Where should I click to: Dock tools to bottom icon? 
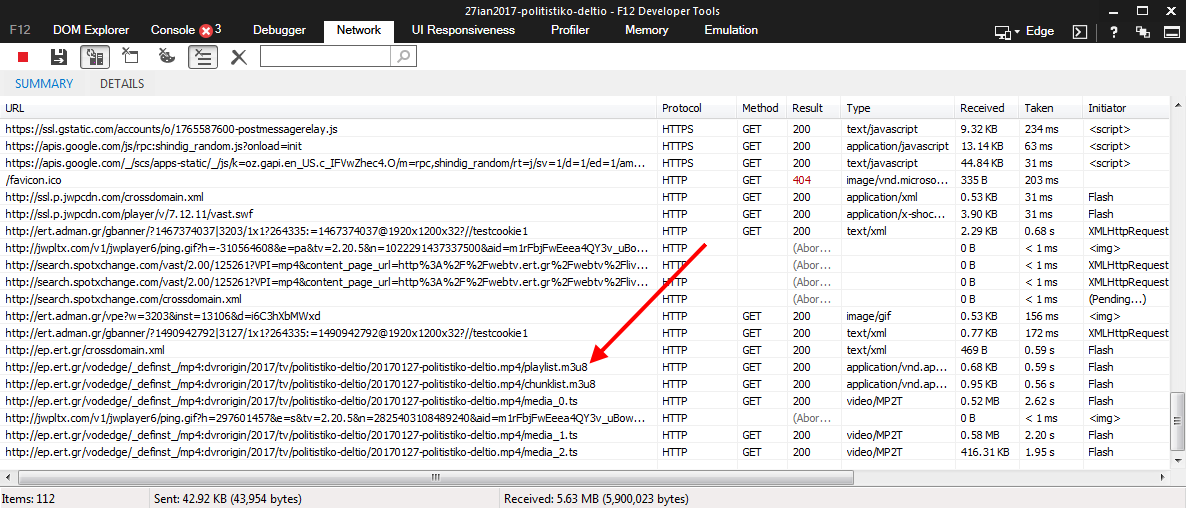[1171, 32]
